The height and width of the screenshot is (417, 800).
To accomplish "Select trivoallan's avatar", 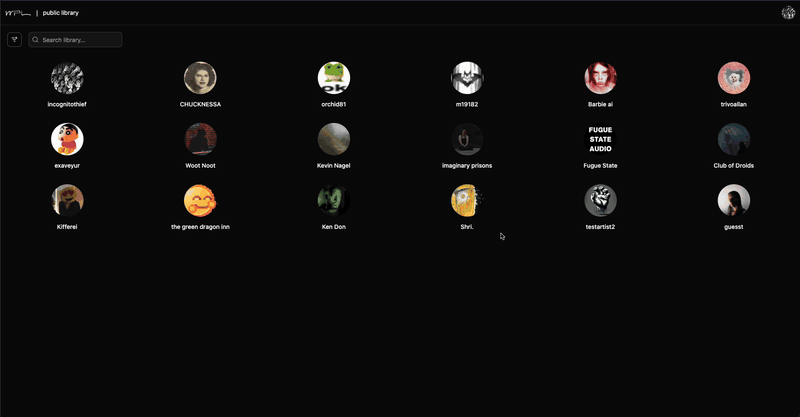I will 734,78.
